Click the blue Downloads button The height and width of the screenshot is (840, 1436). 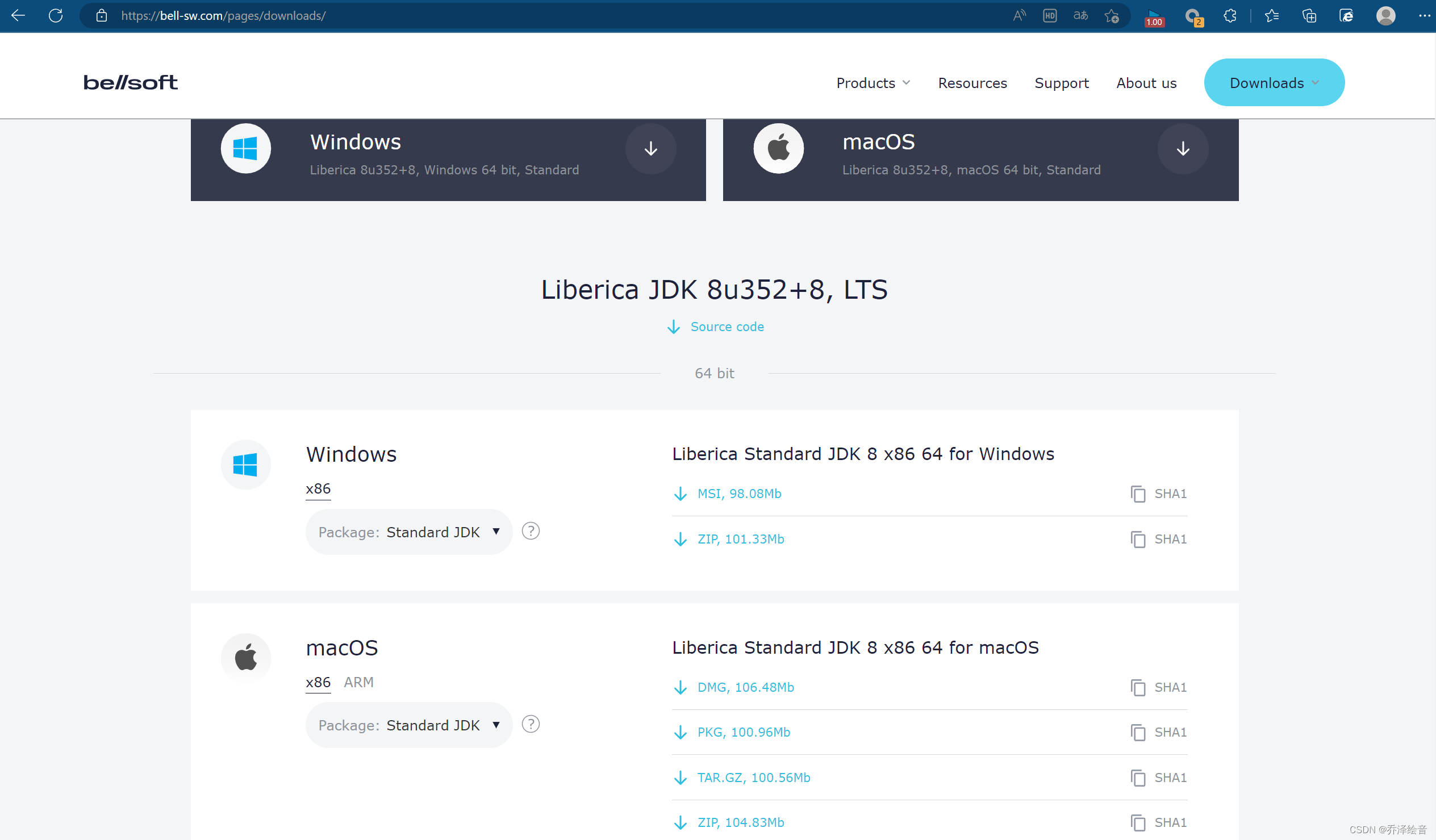coord(1274,83)
